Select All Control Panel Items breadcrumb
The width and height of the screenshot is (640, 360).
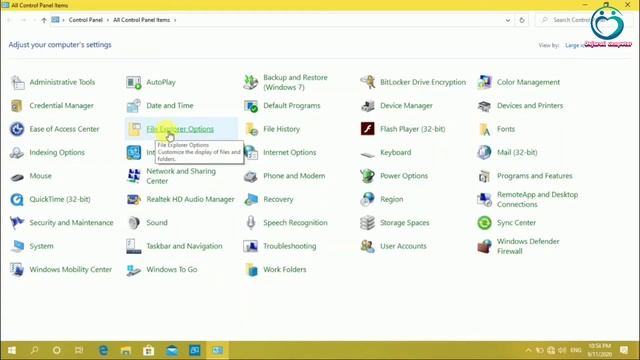tap(141, 20)
